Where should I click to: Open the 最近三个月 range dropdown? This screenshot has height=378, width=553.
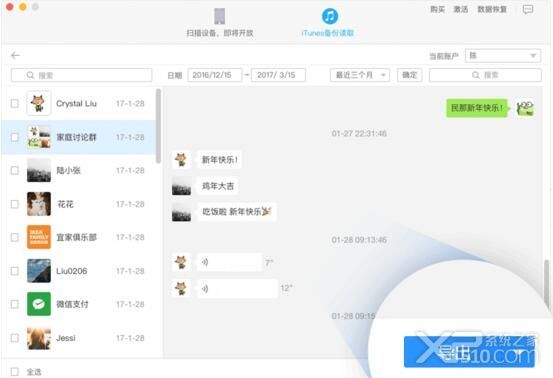pos(360,75)
